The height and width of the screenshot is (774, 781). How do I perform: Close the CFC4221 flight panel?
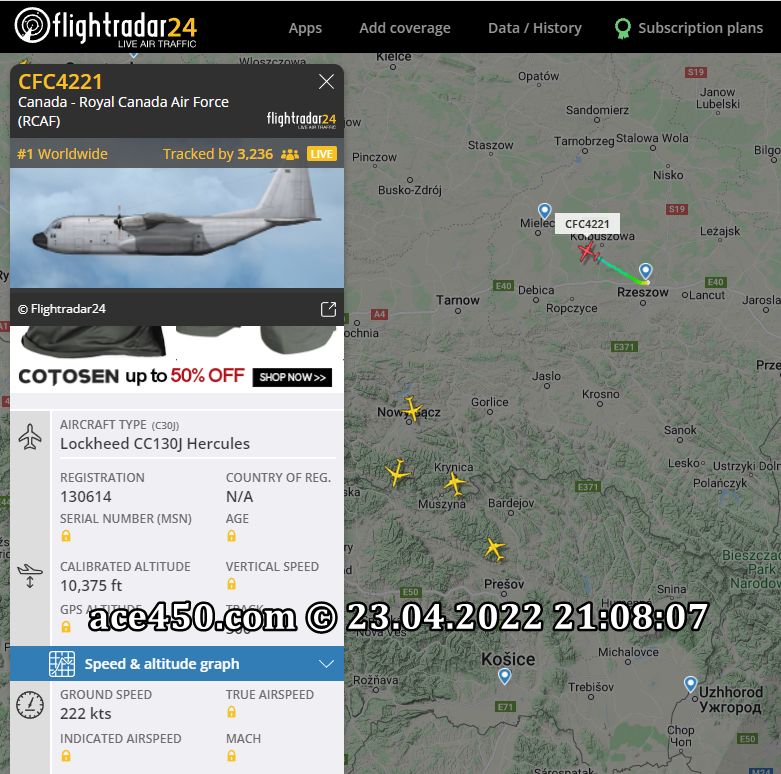pyautogui.click(x=326, y=81)
